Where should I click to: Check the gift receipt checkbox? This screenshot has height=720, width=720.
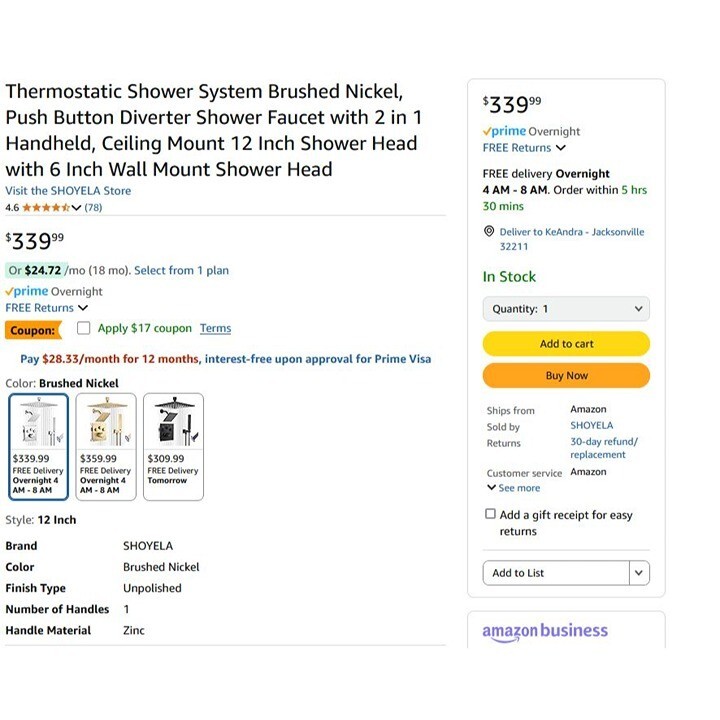(x=490, y=514)
